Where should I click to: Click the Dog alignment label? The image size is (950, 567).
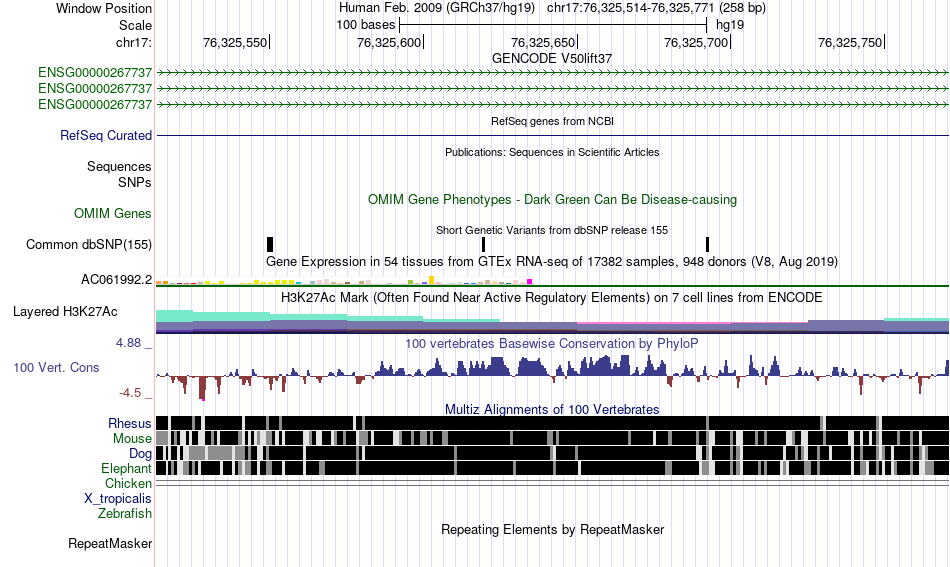point(140,453)
